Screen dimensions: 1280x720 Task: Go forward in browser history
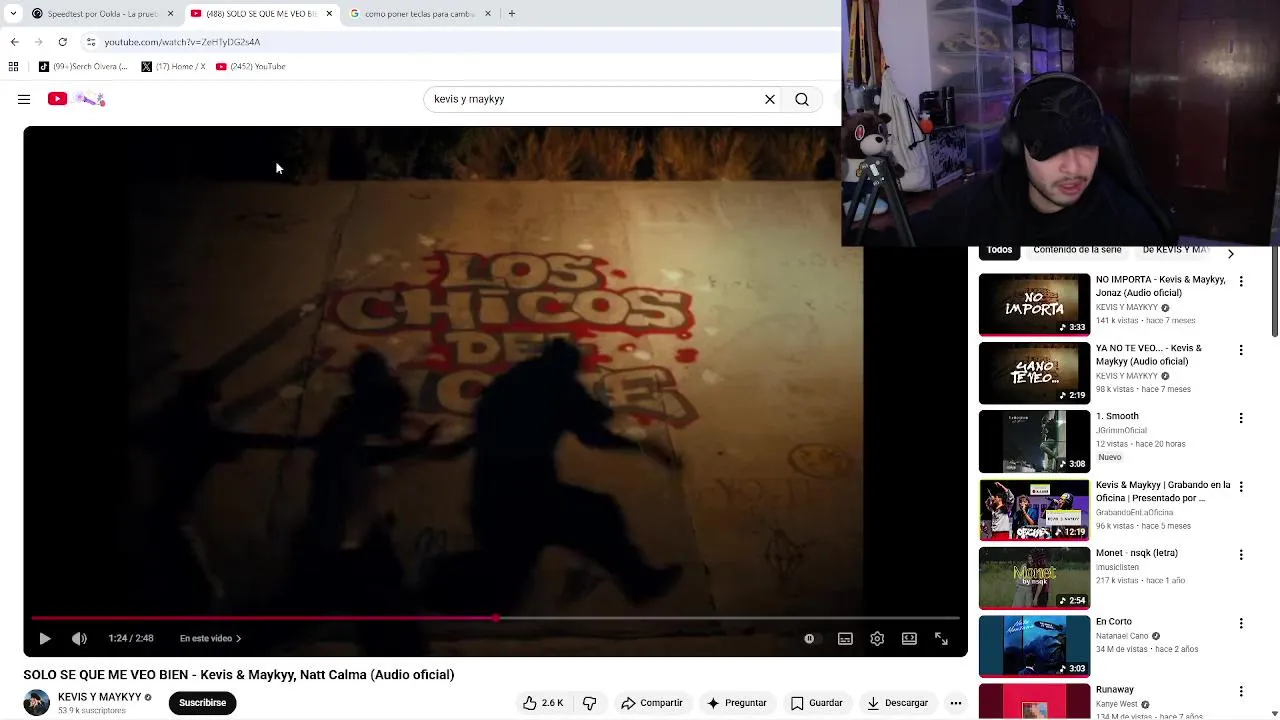(38, 42)
